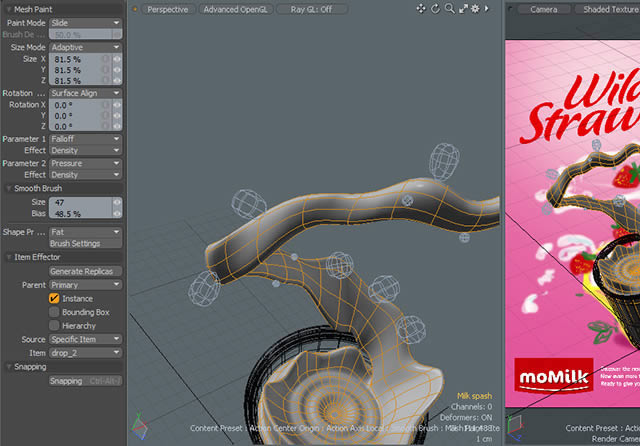Open Parameter 2 dropdown showing Pressure
The width and height of the screenshot is (640, 446).
[85, 163]
